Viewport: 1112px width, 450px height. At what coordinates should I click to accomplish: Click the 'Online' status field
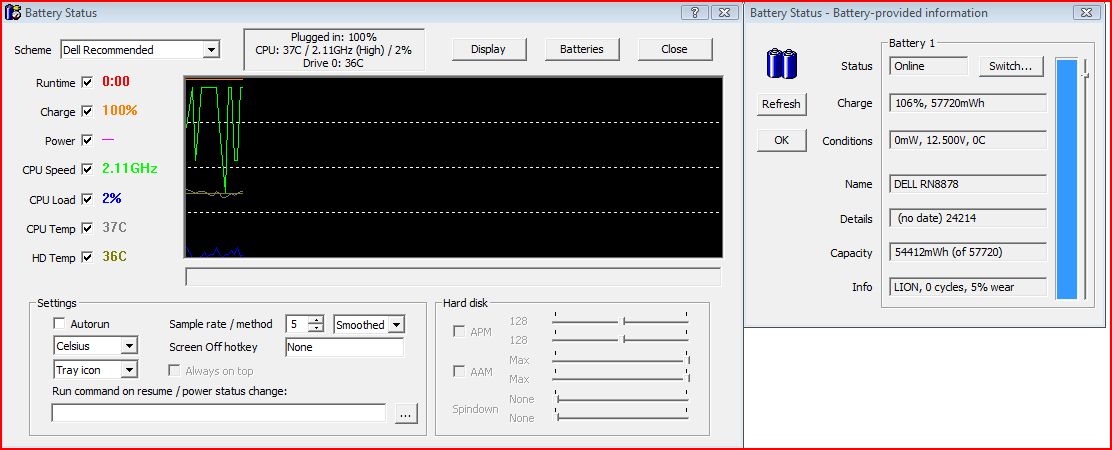(928, 66)
